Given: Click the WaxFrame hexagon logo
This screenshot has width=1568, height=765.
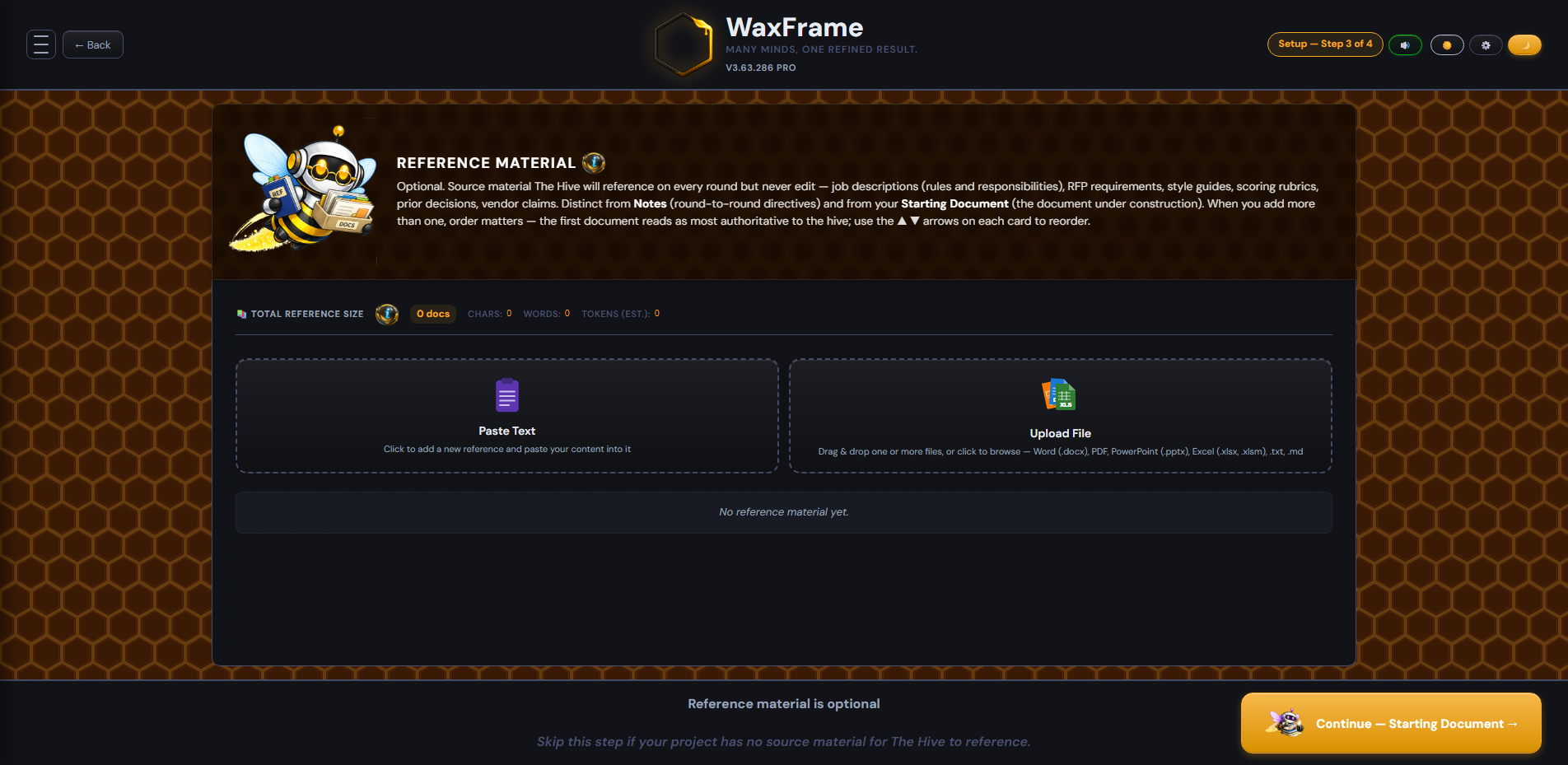Looking at the screenshot, I should pyautogui.click(x=683, y=44).
